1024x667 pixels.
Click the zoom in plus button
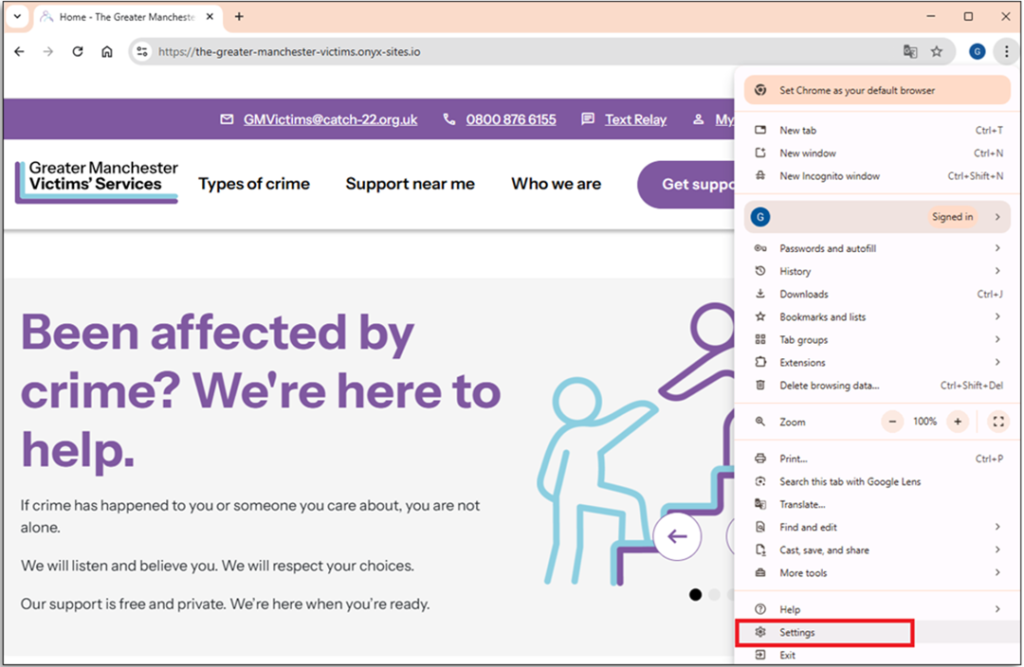pos(958,422)
